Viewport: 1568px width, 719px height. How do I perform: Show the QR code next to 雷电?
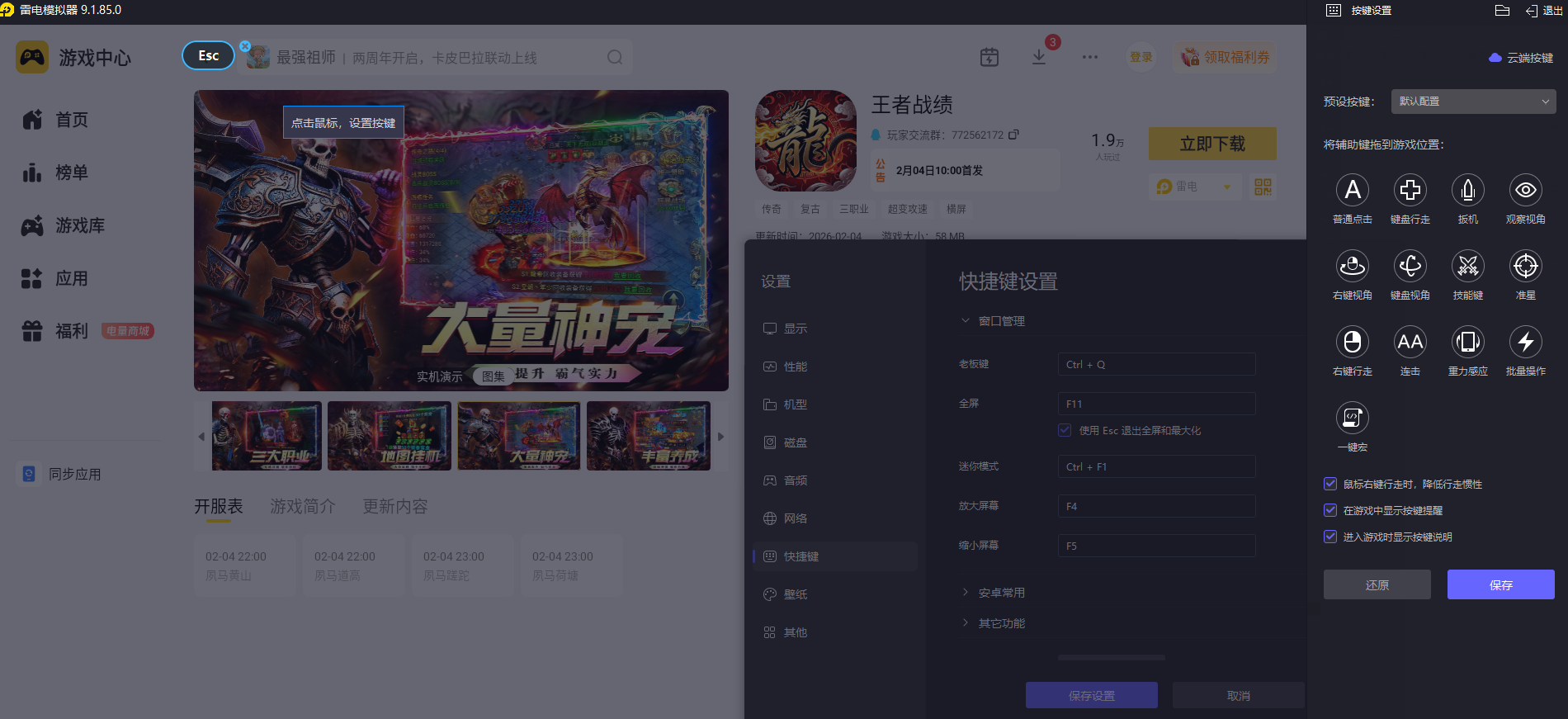[1263, 187]
